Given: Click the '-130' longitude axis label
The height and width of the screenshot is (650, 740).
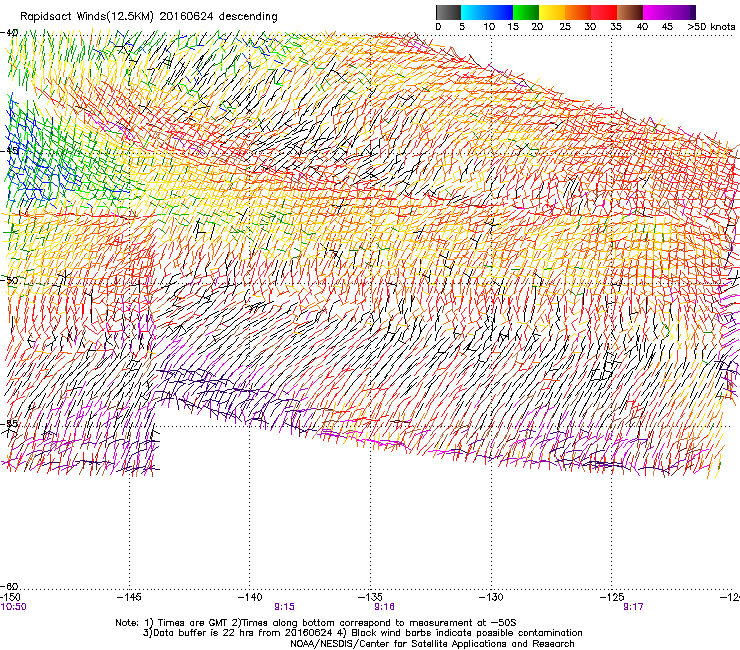Looking at the screenshot, I should [491, 597].
